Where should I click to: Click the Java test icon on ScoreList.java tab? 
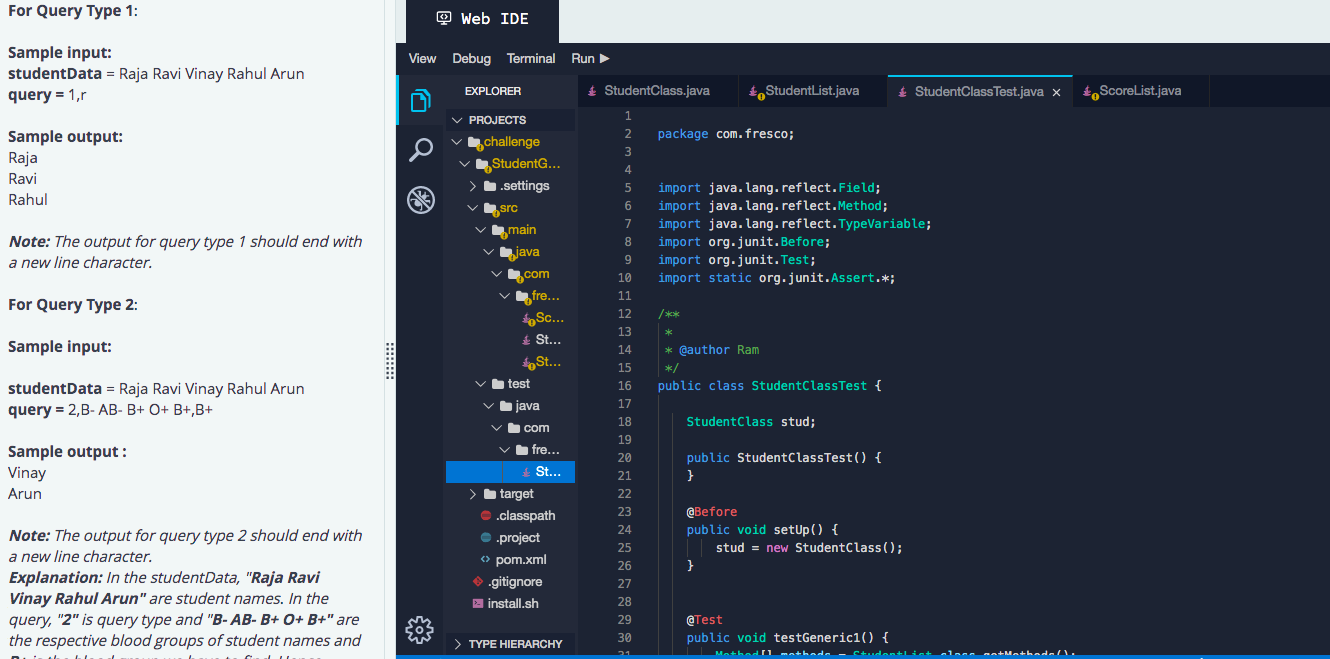[1088, 90]
